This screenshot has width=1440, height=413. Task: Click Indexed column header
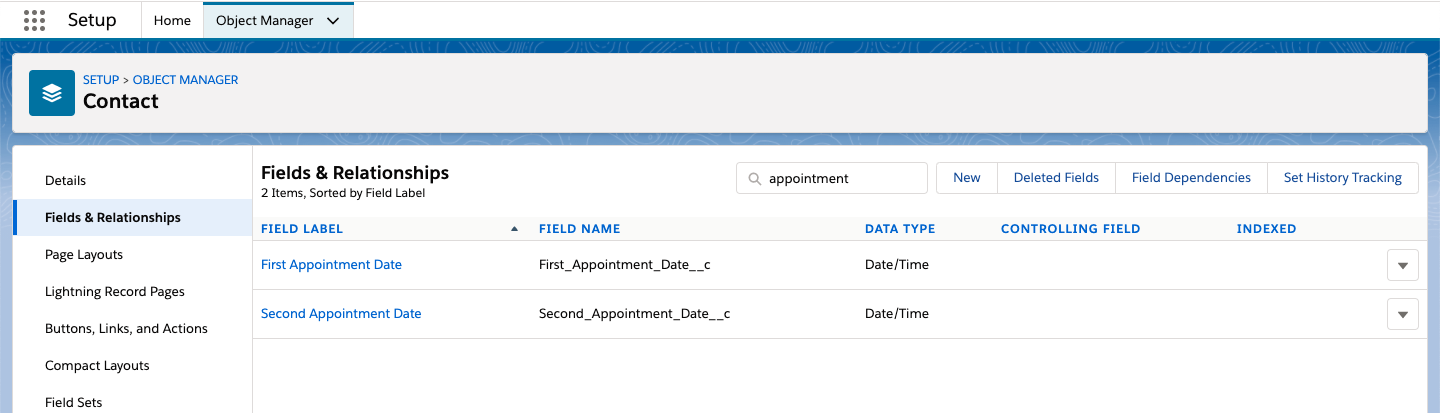(x=1267, y=229)
